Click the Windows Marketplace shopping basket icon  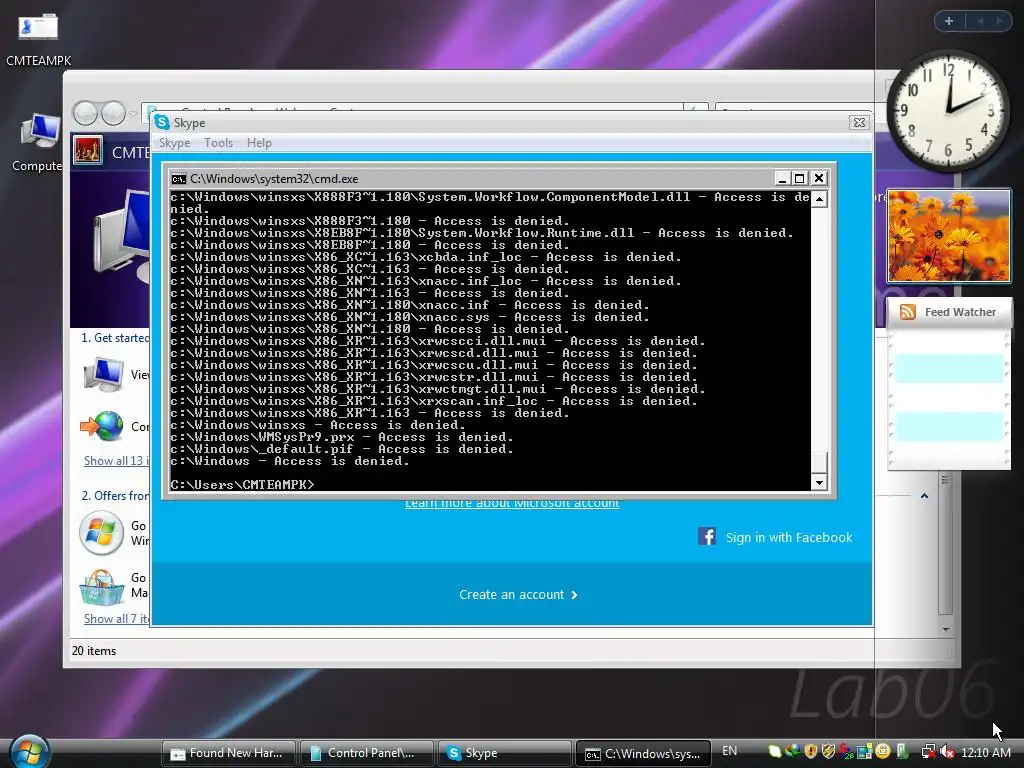[101, 587]
